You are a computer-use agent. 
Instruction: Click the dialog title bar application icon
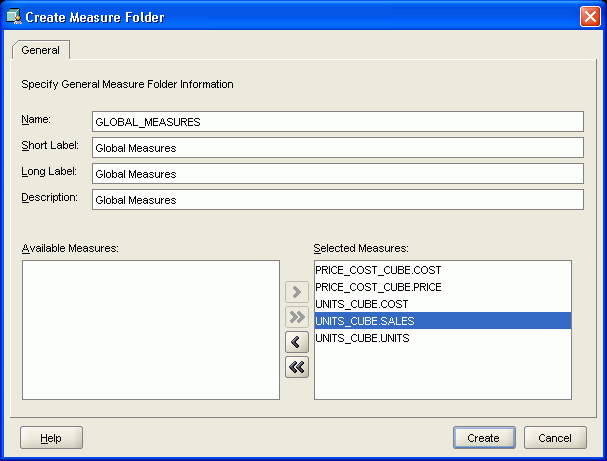(13, 16)
